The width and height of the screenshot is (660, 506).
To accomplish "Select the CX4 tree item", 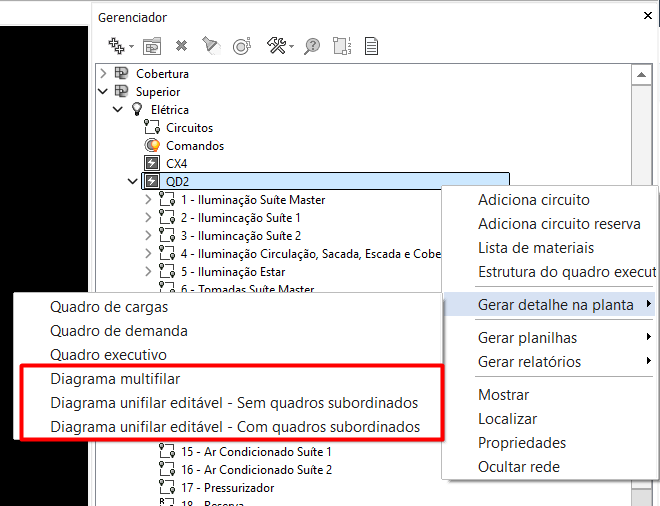I will tap(176, 163).
